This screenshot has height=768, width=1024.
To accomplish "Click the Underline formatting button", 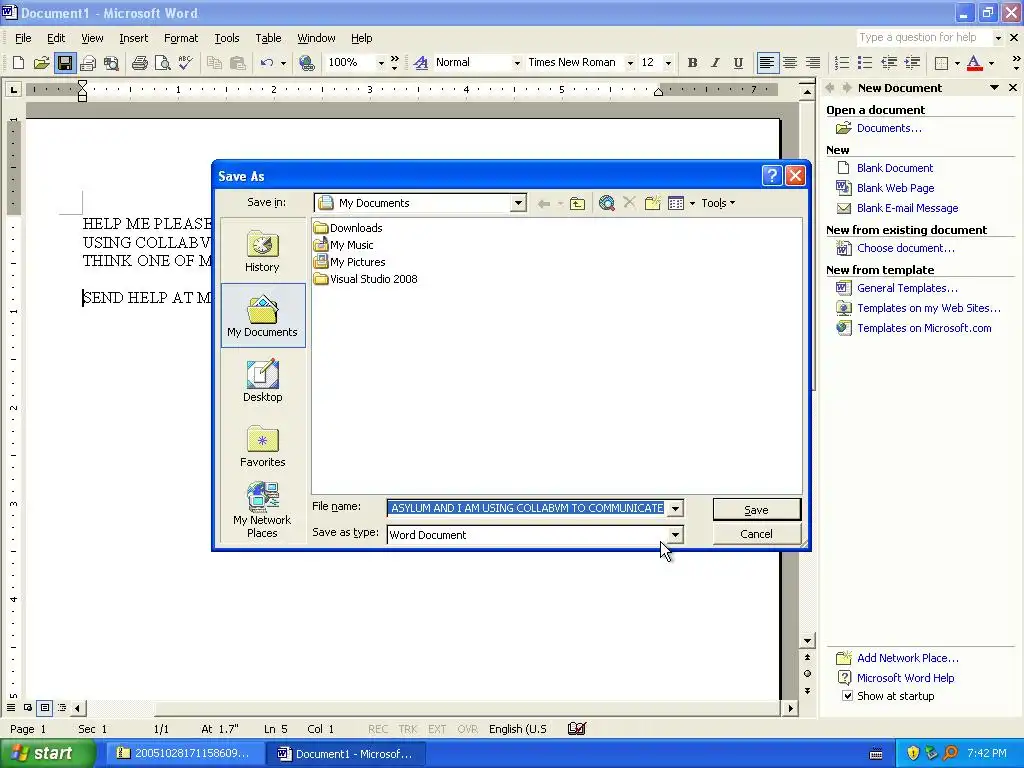I will click(x=738, y=63).
